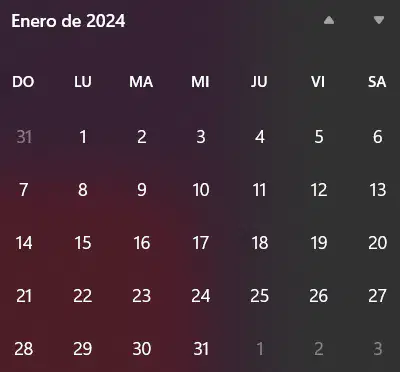Select dimmed February 3 date
The image size is (400, 372).
coord(378,349)
